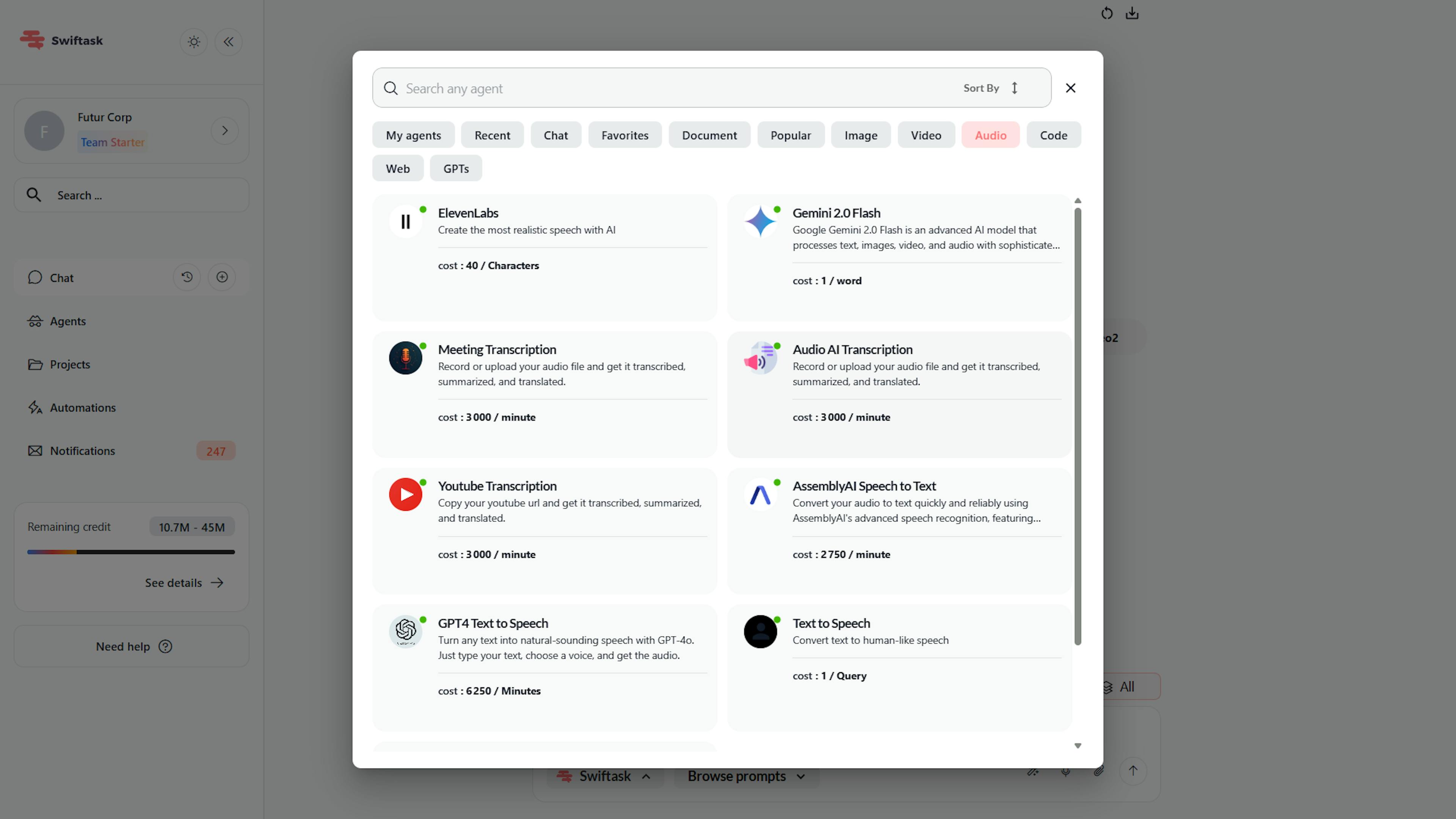Select the Favorites filter

(x=624, y=135)
